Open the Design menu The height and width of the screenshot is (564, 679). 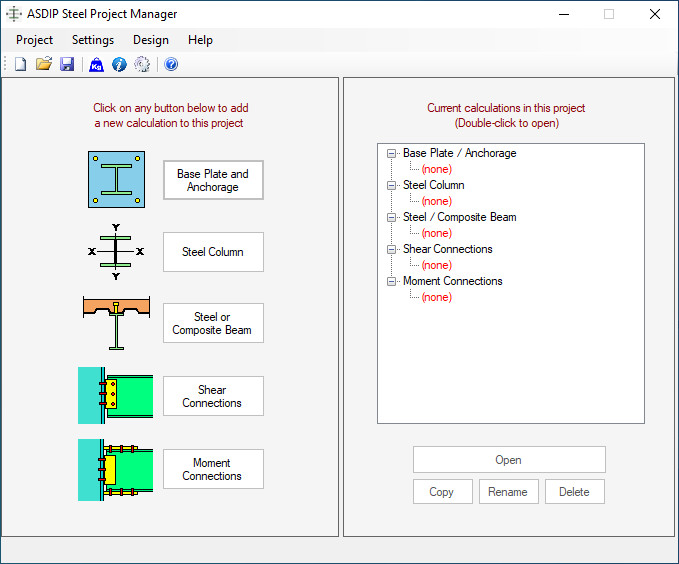pos(151,40)
